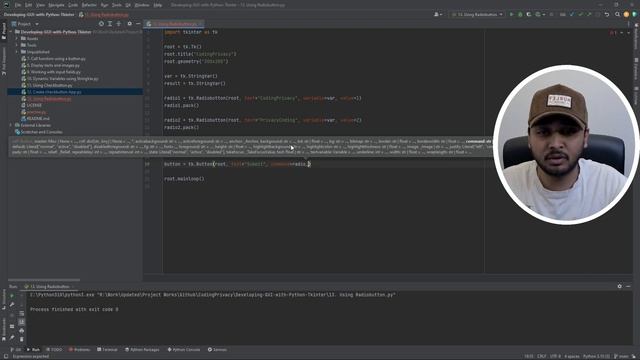Toggle scroll-to-end icon in Run panel

pos(22,322)
